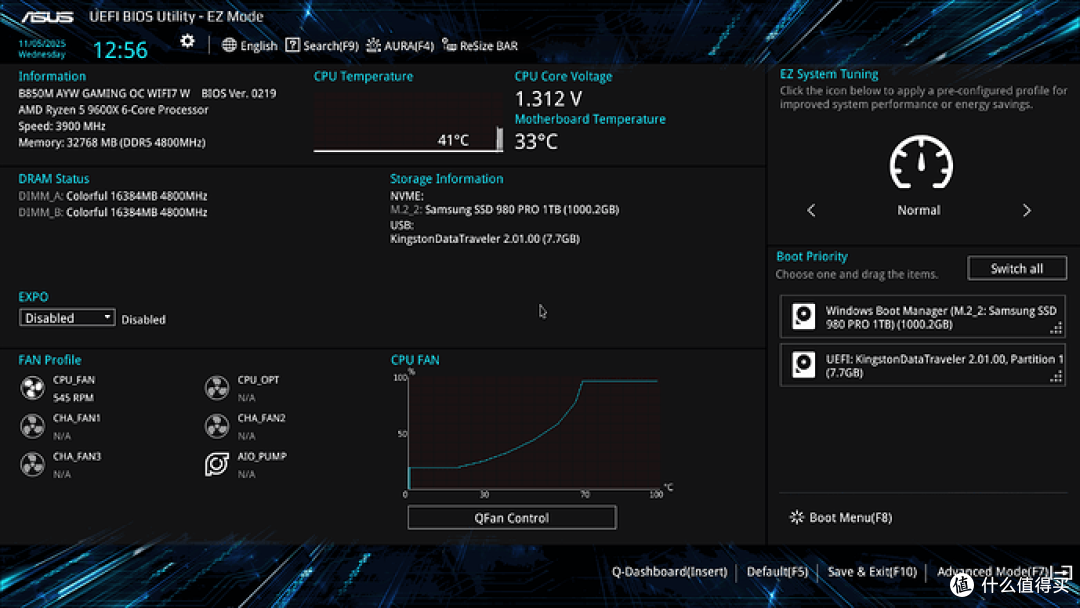The width and height of the screenshot is (1080, 608).
Task: Grab the KingstonDataTraveler entry drag handle
Action: click(1056, 376)
